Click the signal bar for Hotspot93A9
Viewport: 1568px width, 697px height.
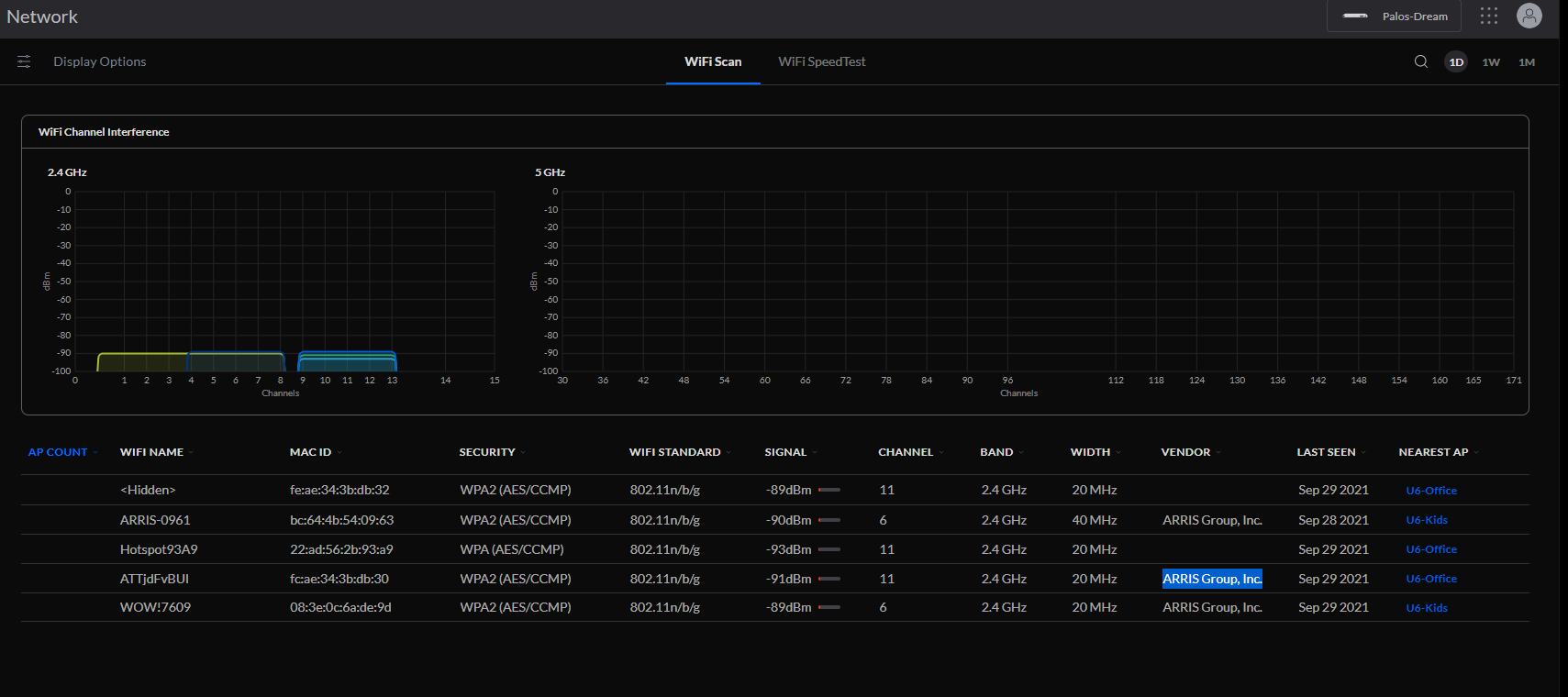828,549
